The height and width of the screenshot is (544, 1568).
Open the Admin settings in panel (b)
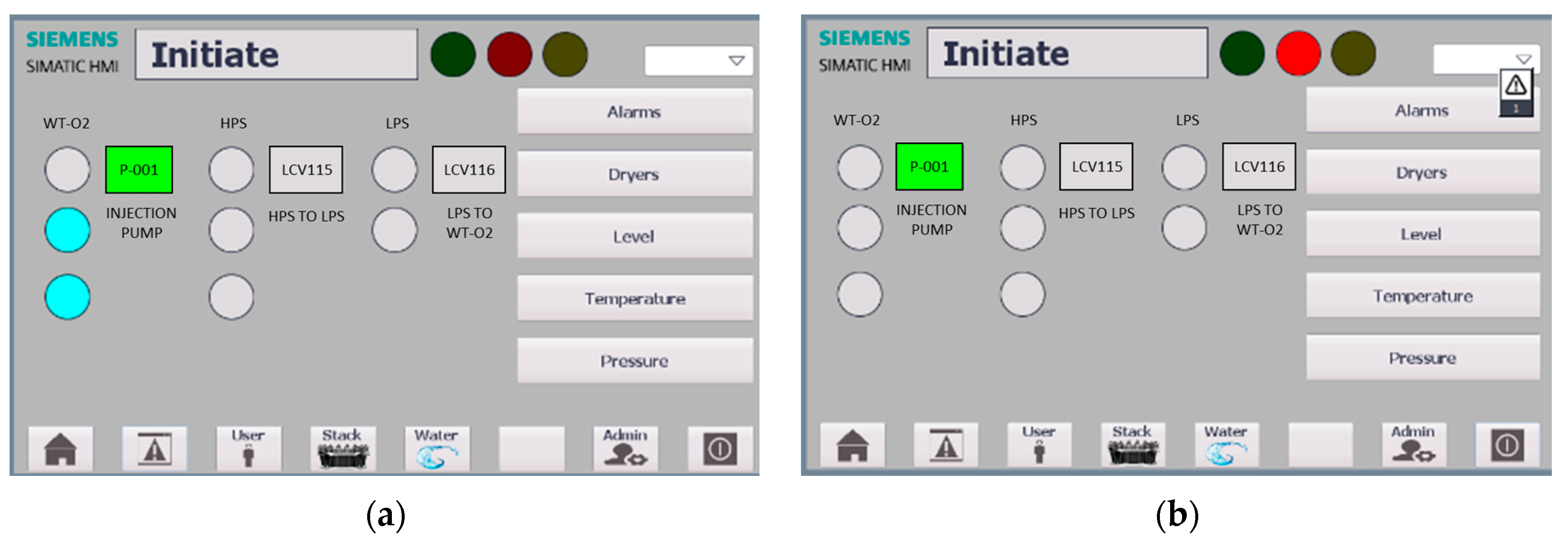coord(1413,446)
